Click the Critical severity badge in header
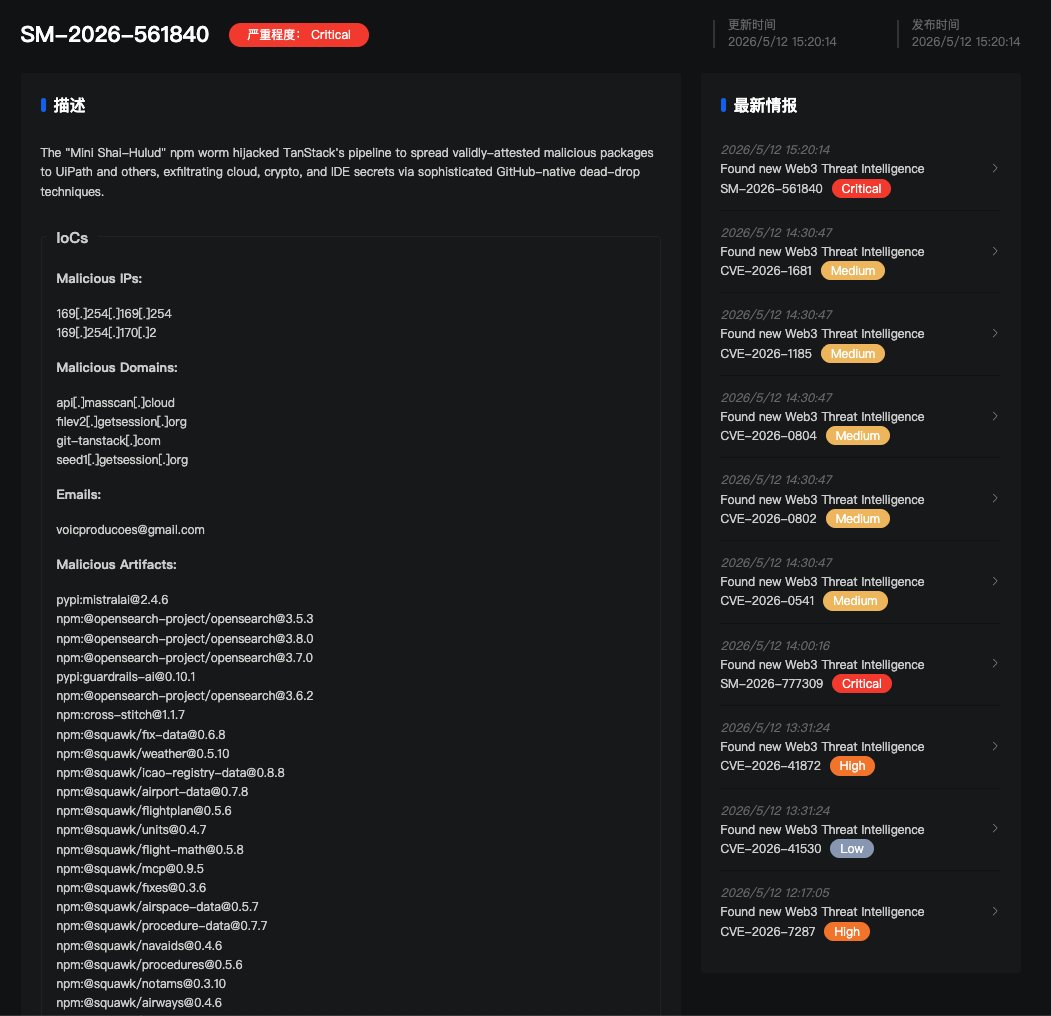The image size is (1051, 1016). coord(299,35)
